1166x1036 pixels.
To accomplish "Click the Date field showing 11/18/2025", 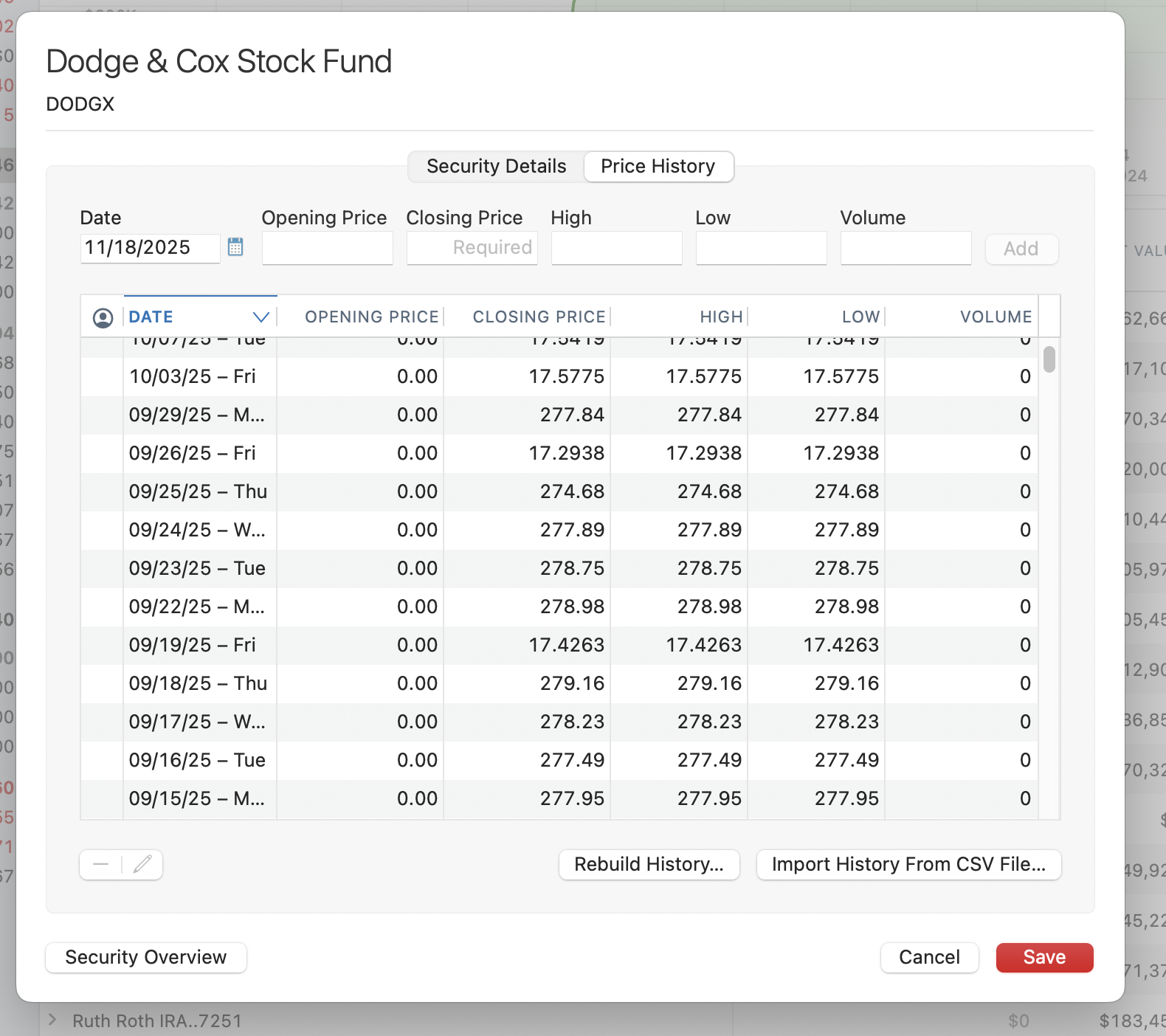I will (150, 248).
